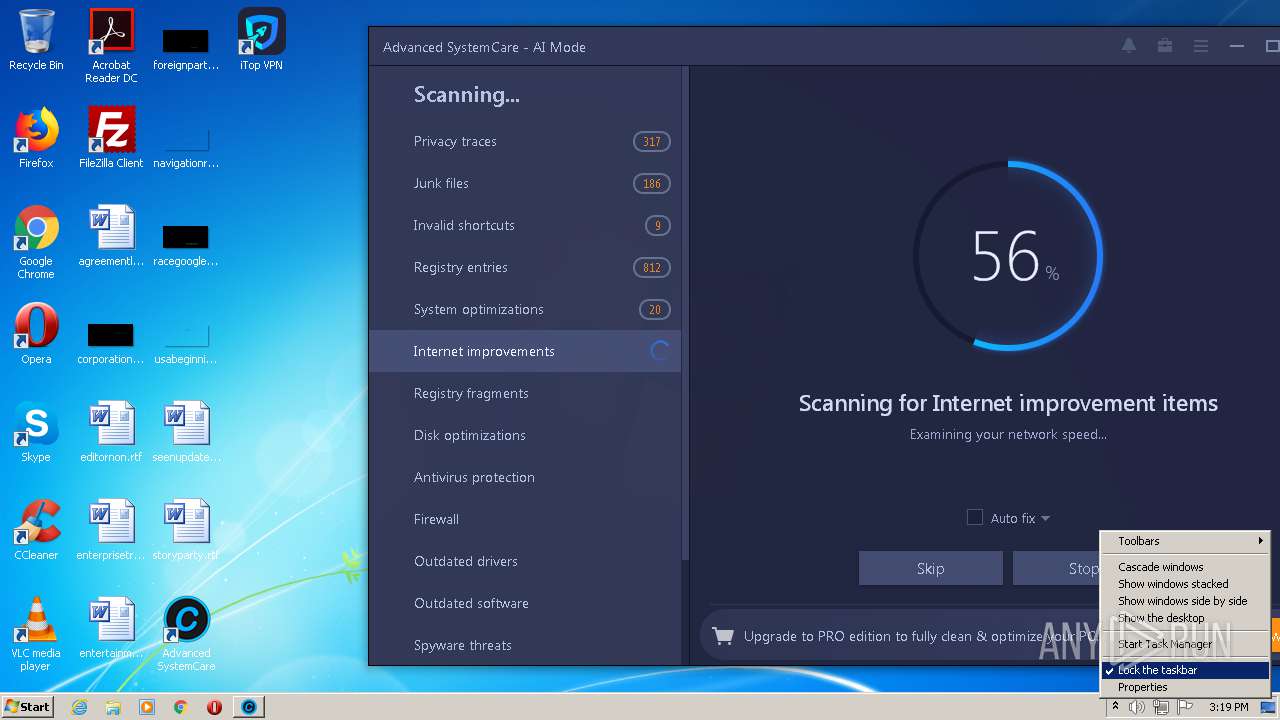Expand the Auto fix dropdown arrow
1280x720 pixels.
1045,518
